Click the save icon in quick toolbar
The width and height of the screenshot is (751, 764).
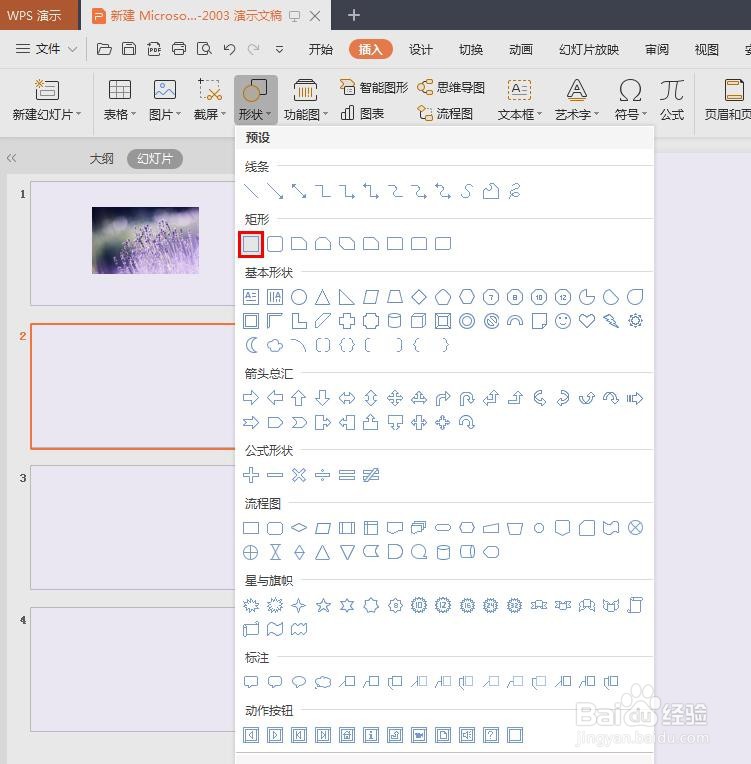pos(129,49)
